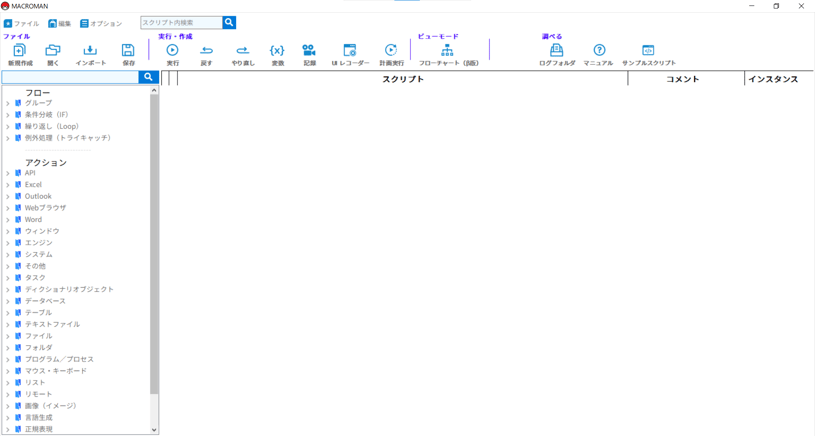Select the フォルダ tree item
815x436 pixels.
[38, 347]
